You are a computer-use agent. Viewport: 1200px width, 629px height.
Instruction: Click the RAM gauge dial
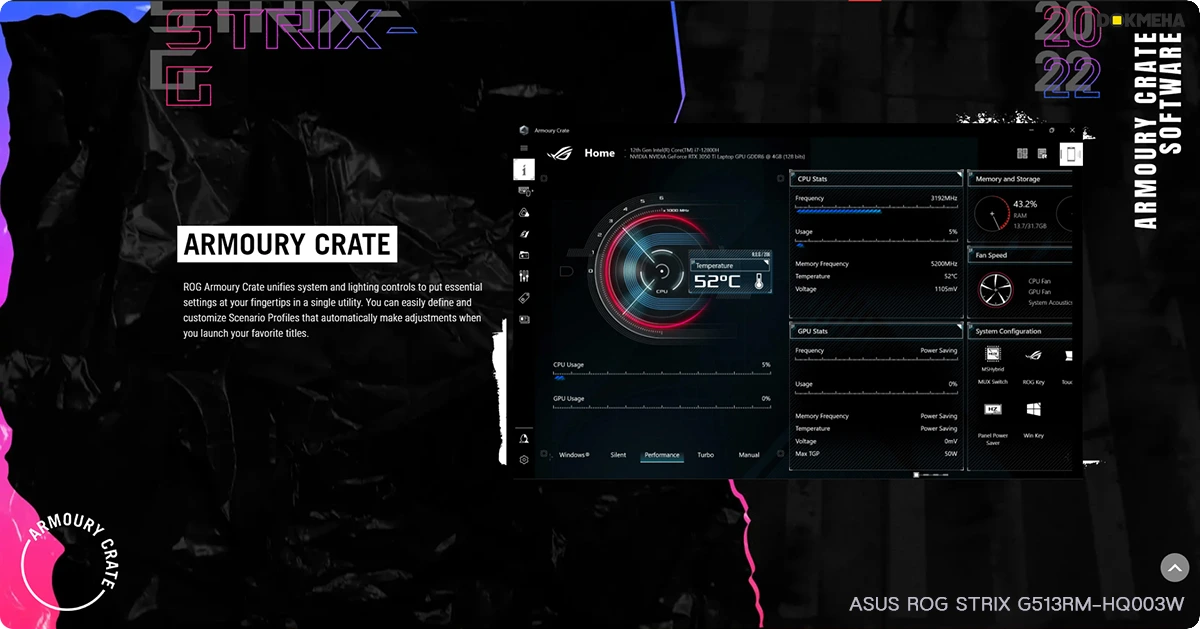point(992,213)
